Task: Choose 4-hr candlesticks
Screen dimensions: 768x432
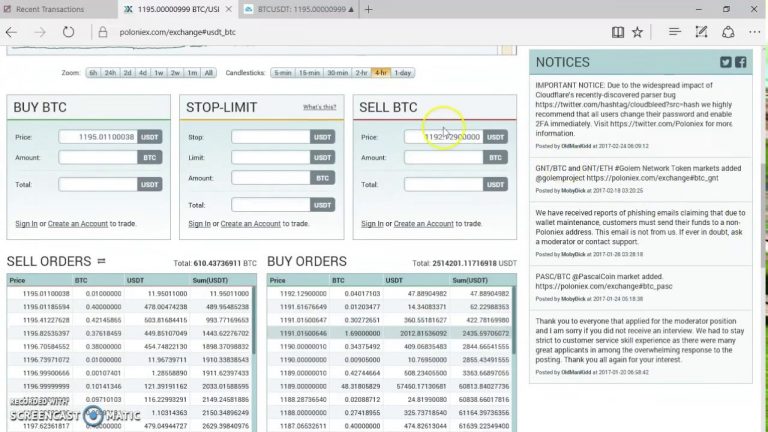Action: [381, 72]
